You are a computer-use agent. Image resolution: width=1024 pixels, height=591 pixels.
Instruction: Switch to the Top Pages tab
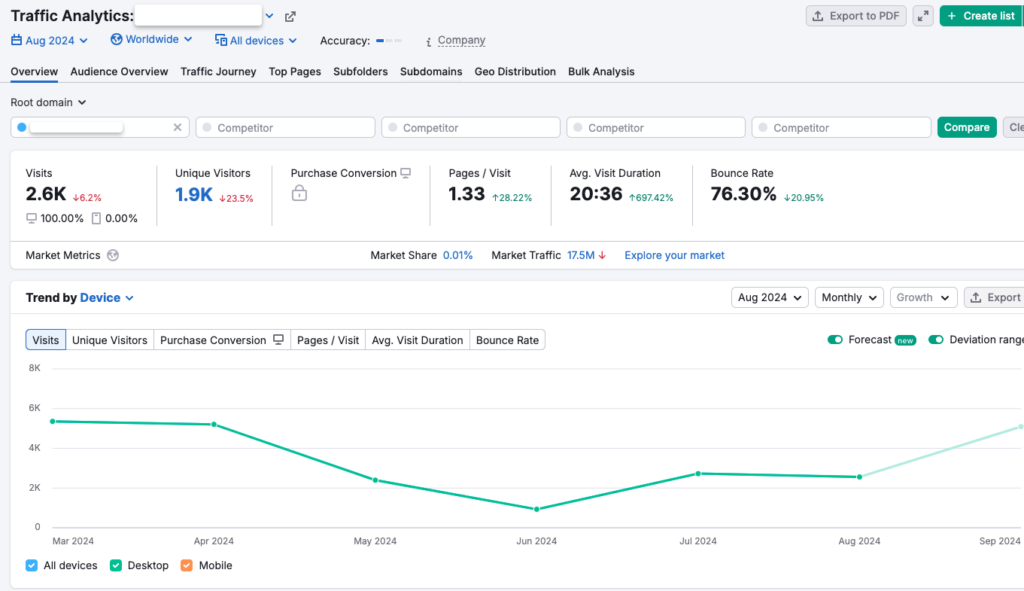coord(294,71)
